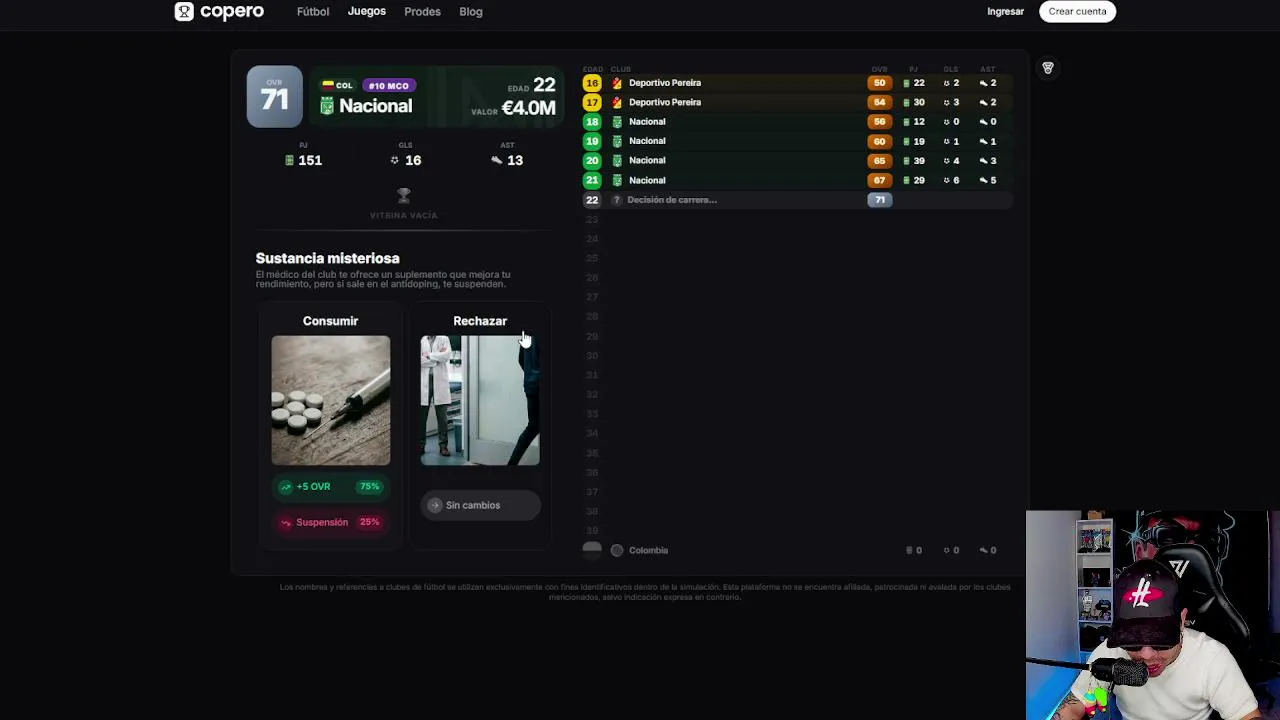Go to the Prodes section
The height and width of the screenshot is (720, 1280).
(422, 12)
